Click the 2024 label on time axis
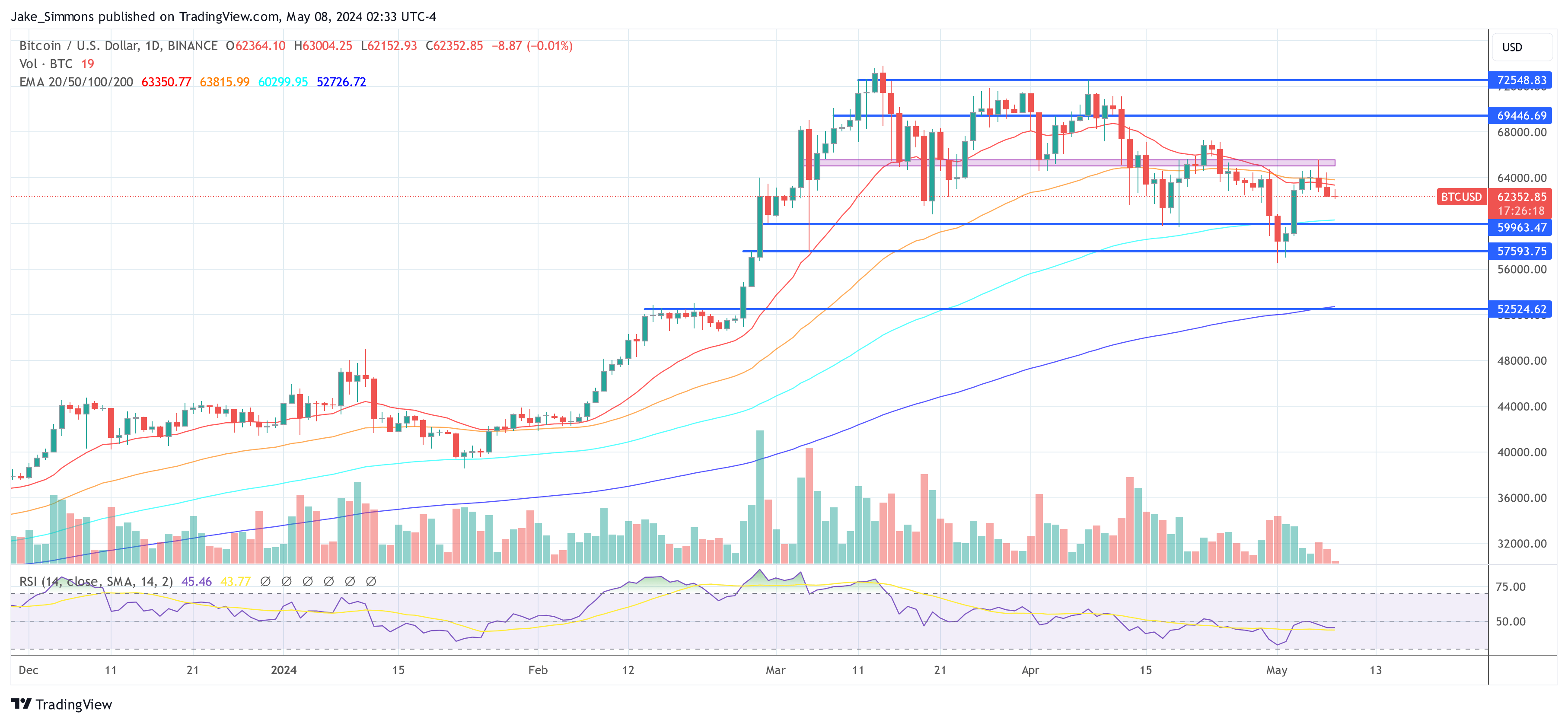Viewport: 1568px width, 723px height. pos(284,670)
